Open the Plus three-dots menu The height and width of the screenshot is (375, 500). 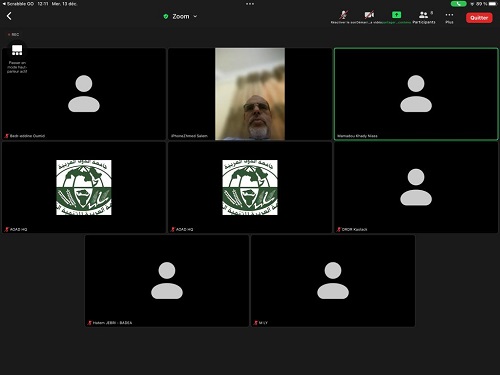(x=449, y=17)
